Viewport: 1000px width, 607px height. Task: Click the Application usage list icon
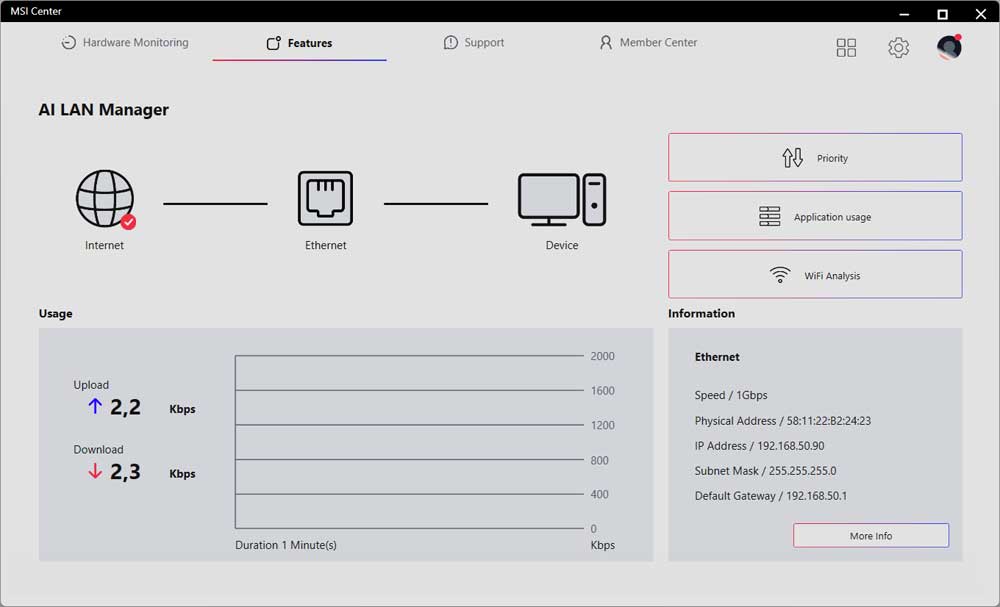tap(769, 217)
